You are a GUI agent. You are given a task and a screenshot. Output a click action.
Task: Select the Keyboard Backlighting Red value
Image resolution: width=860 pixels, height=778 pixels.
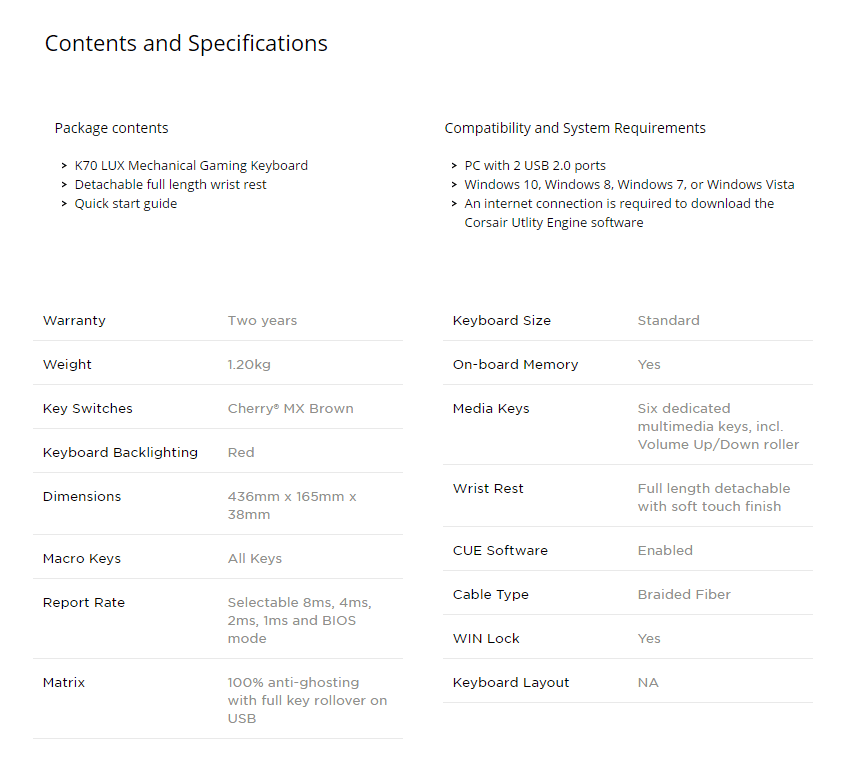(241, 453)
